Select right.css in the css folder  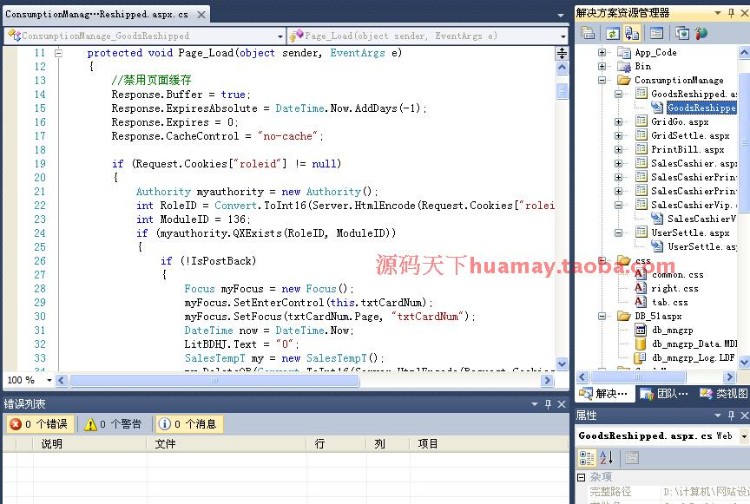(674, 288)
